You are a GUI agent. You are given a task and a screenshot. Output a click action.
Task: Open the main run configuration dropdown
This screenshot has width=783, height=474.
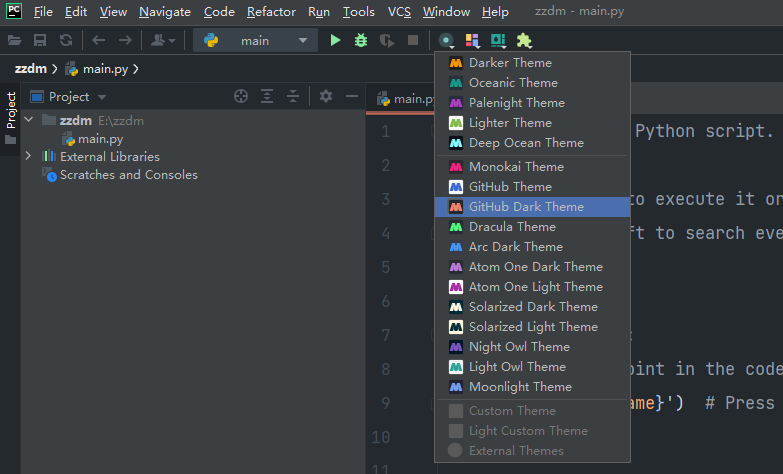click(255, 40)
